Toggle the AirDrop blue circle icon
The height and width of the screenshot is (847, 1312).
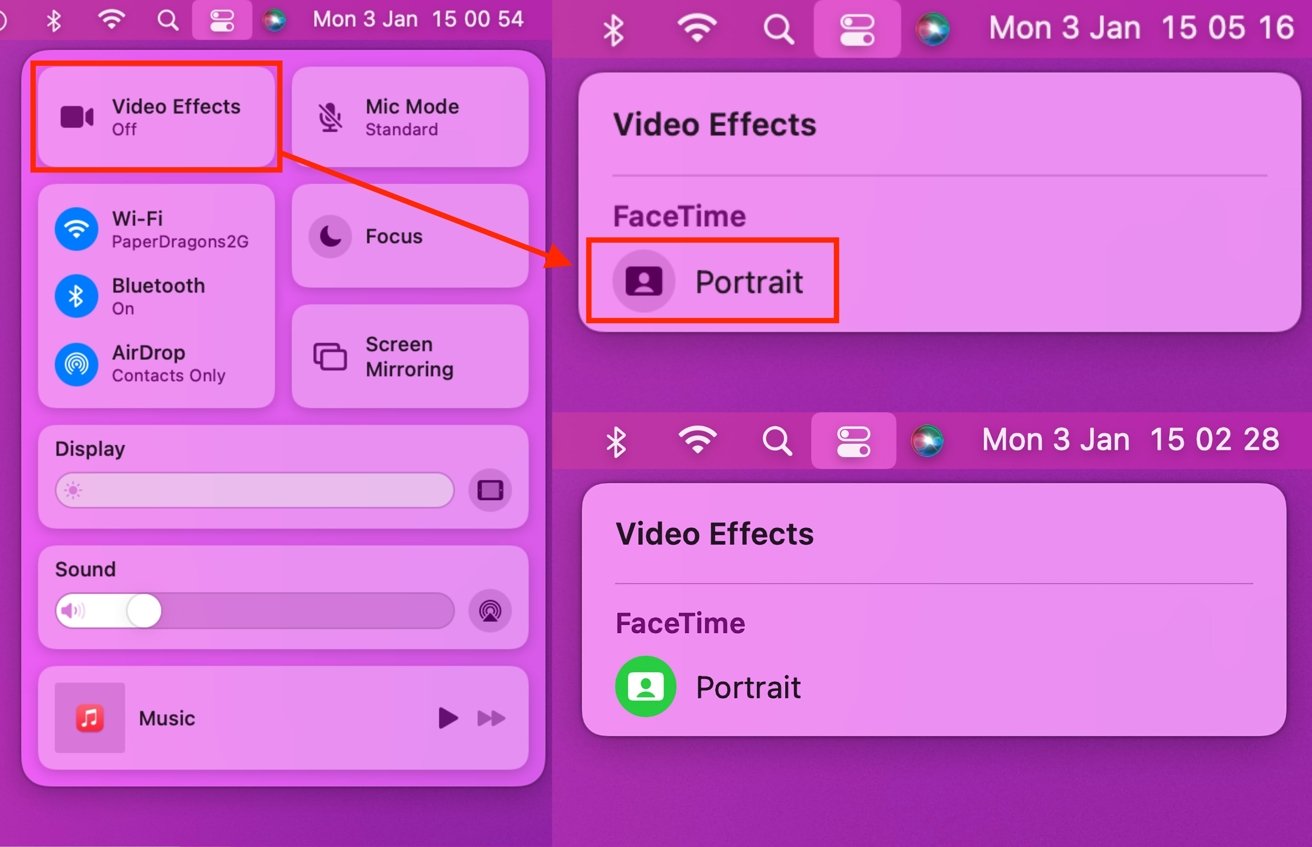tap(76, 364)
